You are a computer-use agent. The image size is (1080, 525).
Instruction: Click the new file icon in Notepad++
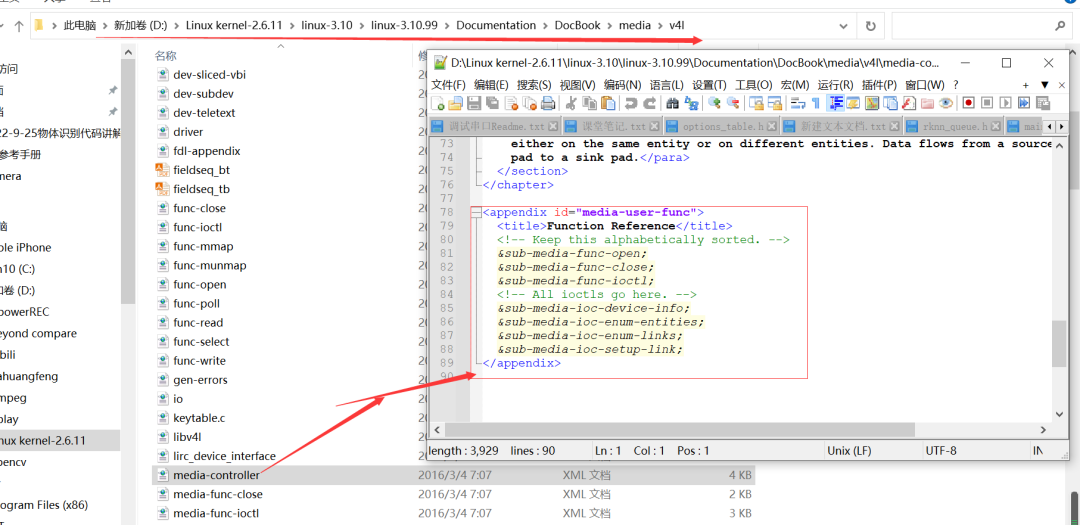click(438, 103)
